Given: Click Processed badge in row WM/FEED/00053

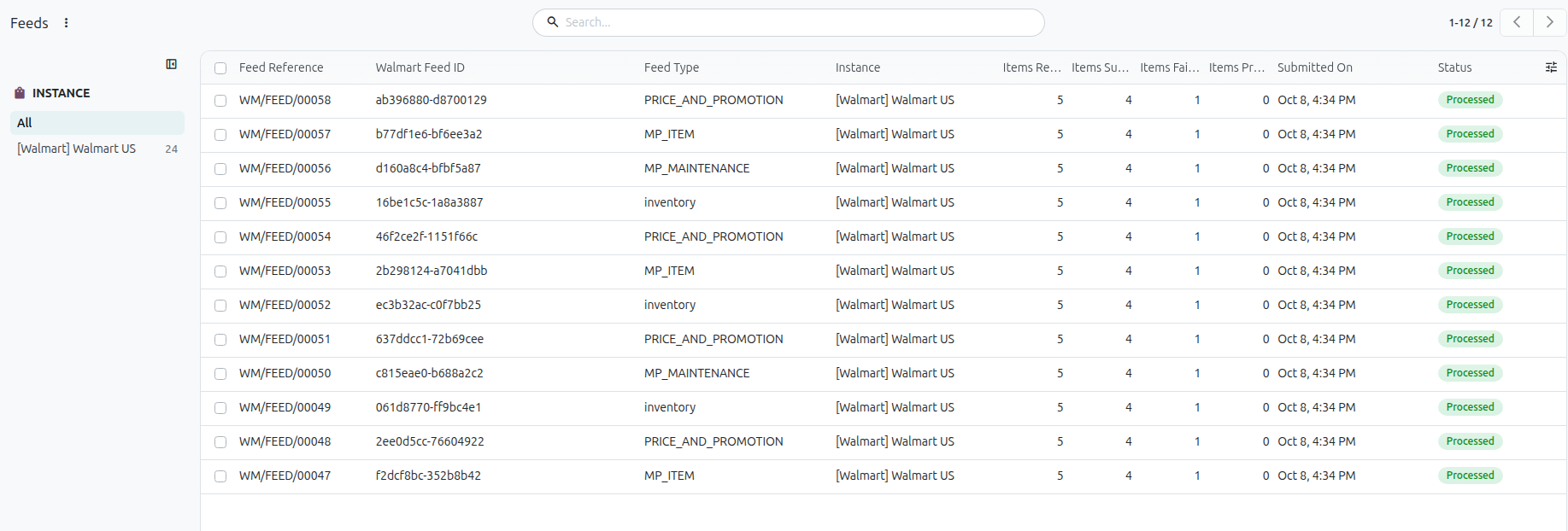Looking at the screenshot, I should [x=1470, y=271].
